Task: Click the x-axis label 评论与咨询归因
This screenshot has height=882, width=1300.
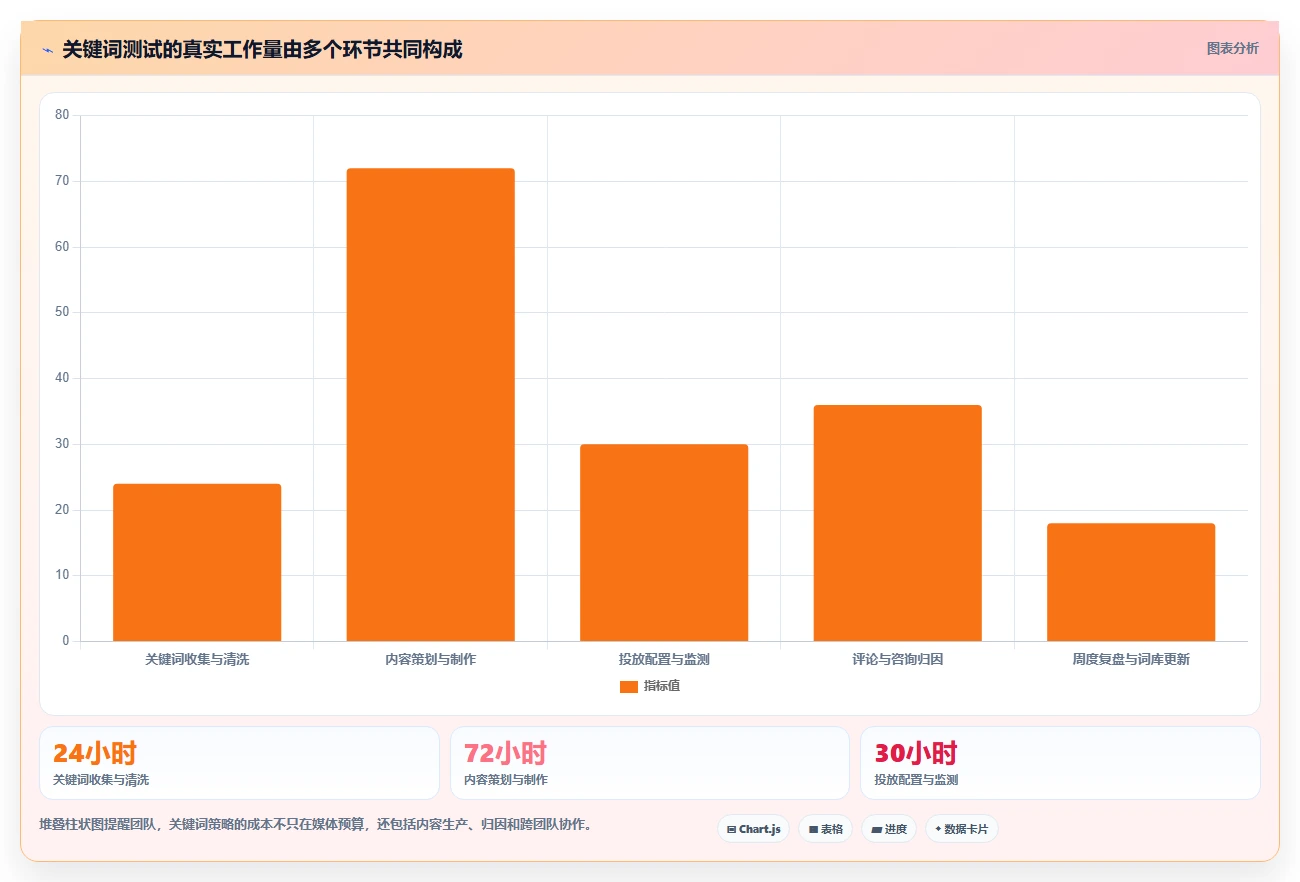Action: tap(897, 660)
